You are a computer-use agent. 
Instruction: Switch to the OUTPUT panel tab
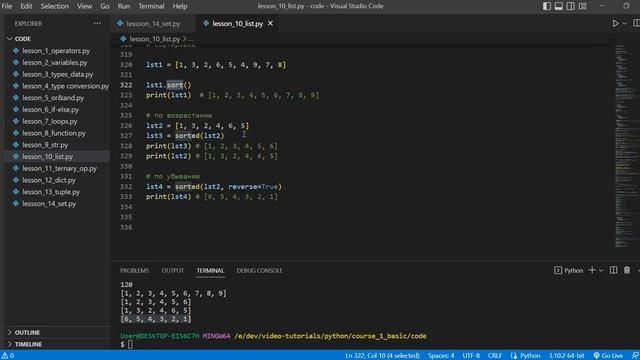[173, 271]
